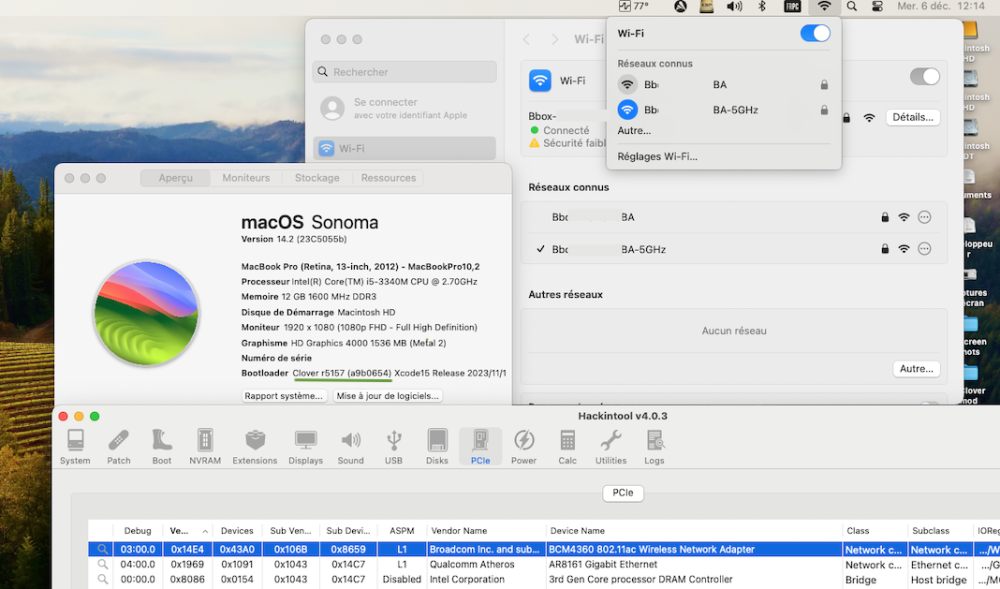Click the BA network row in Réseaux connus
Screen dimensions: 1000x589
[x=734, y=217]
